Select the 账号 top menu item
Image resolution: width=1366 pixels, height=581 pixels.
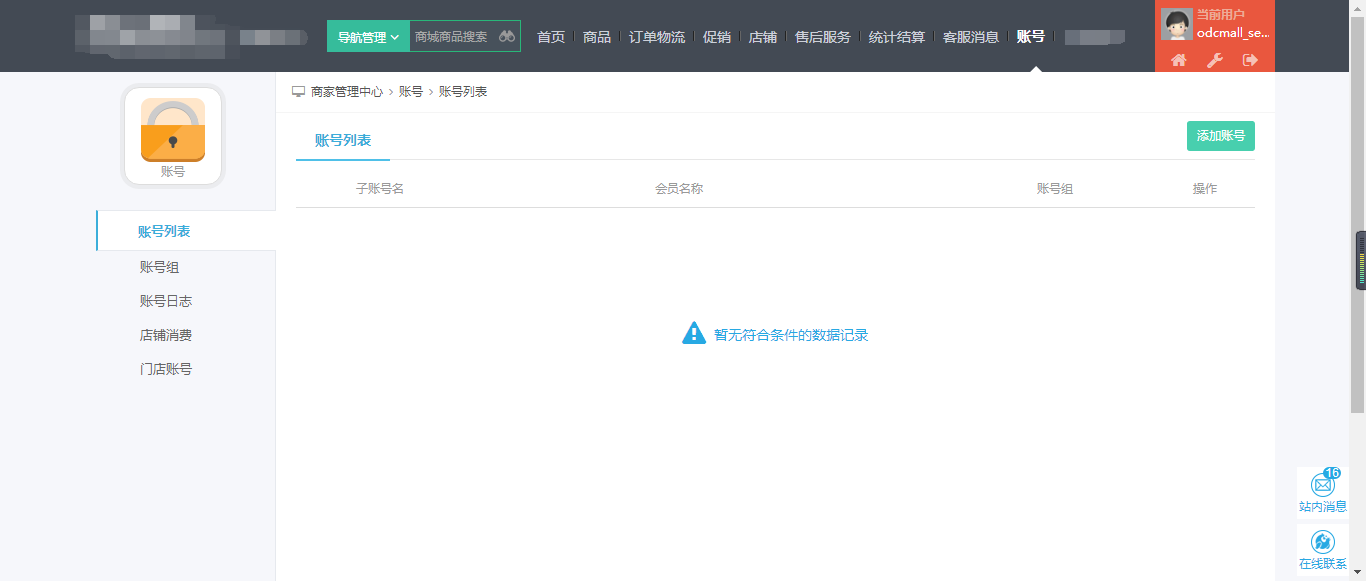1031,37
